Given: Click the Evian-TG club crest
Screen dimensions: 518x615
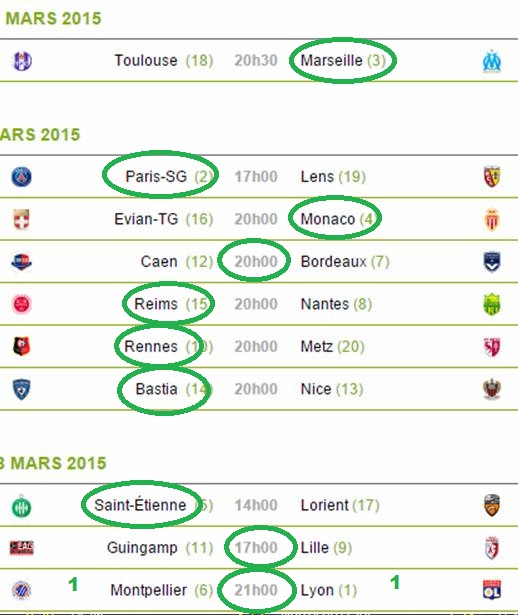Looking at the screenshot, I should click(x=22, y=219).
